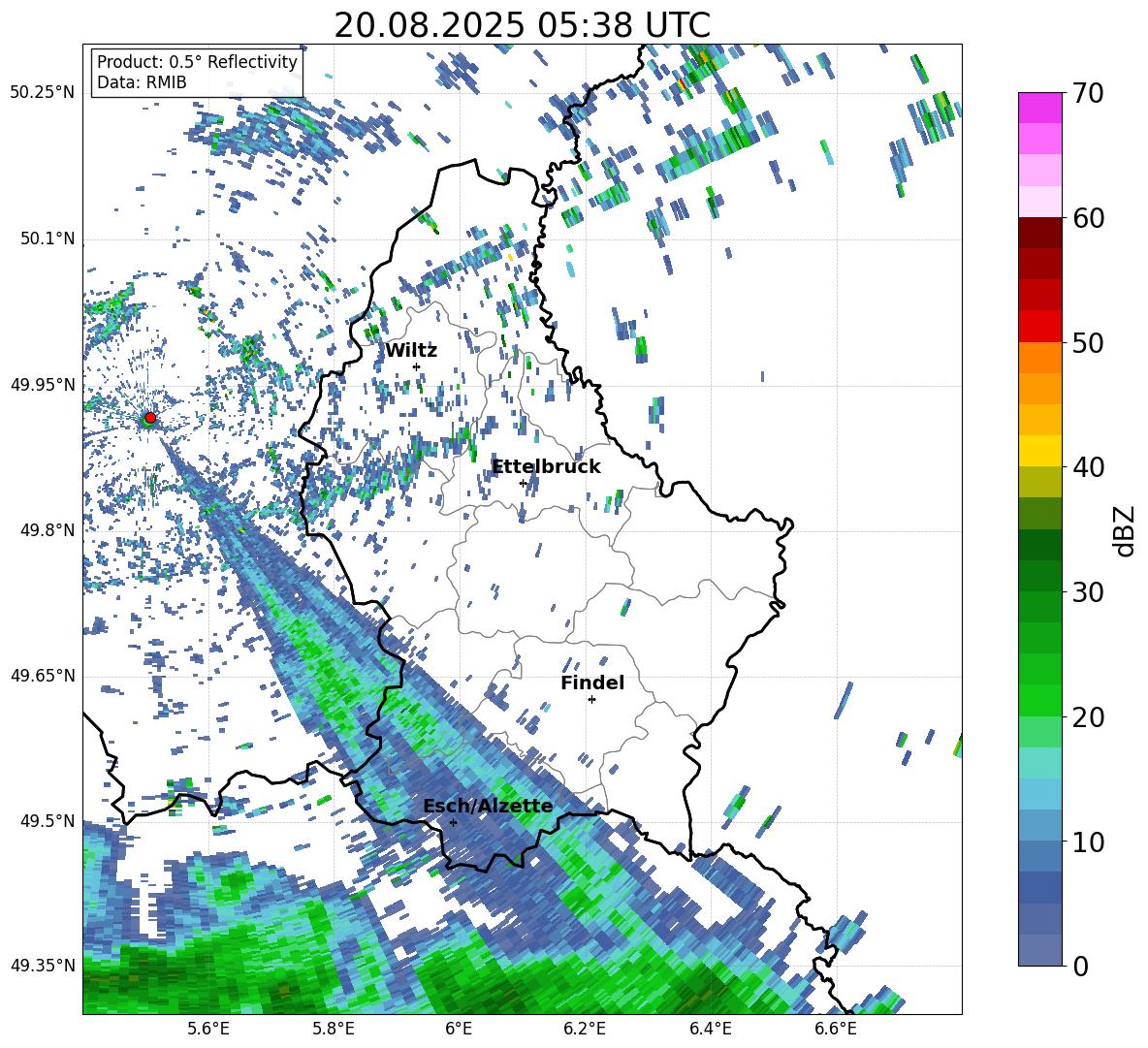This screenshot has height=1048, width=1148.
Task: Click the red radar site marker
Action: click(150, 418)
